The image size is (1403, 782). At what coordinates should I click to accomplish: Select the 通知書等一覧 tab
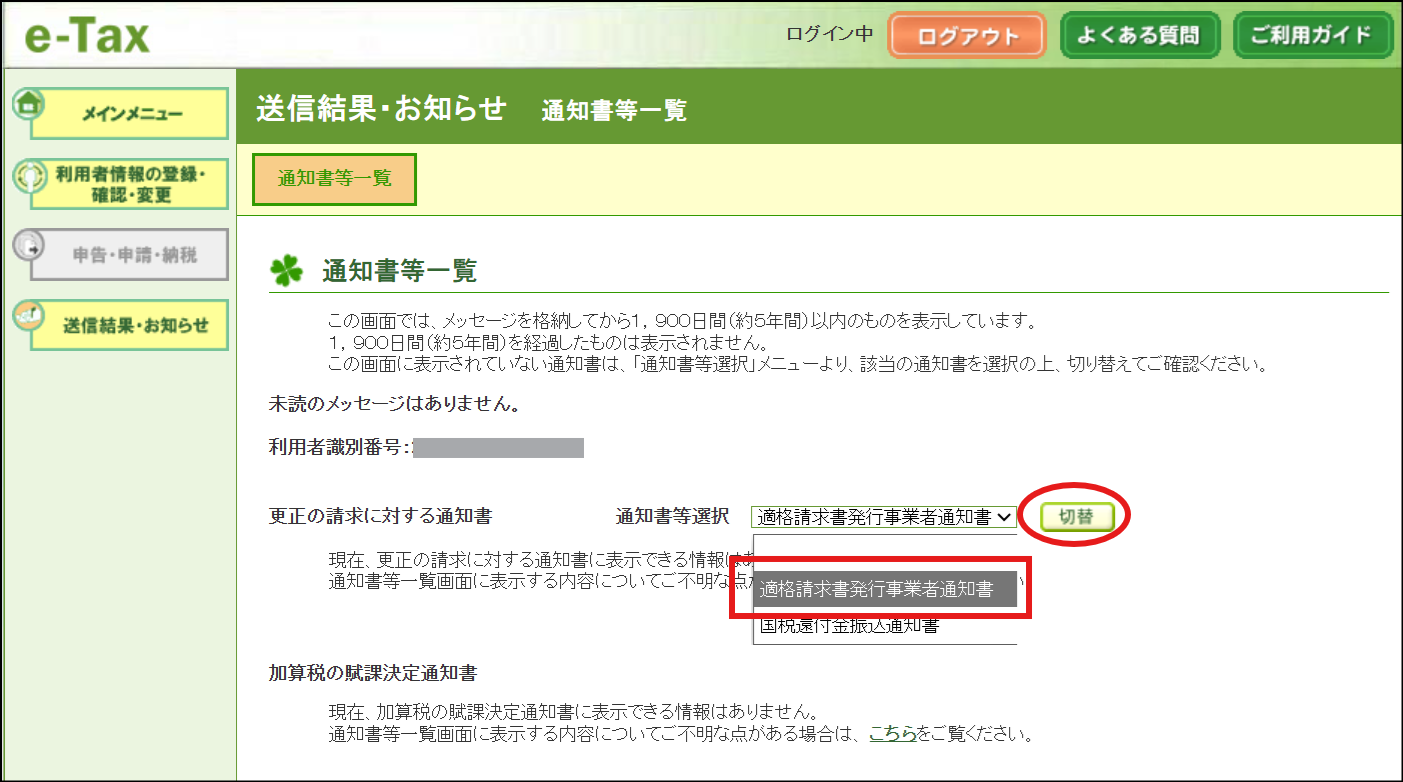pos(334,179)
